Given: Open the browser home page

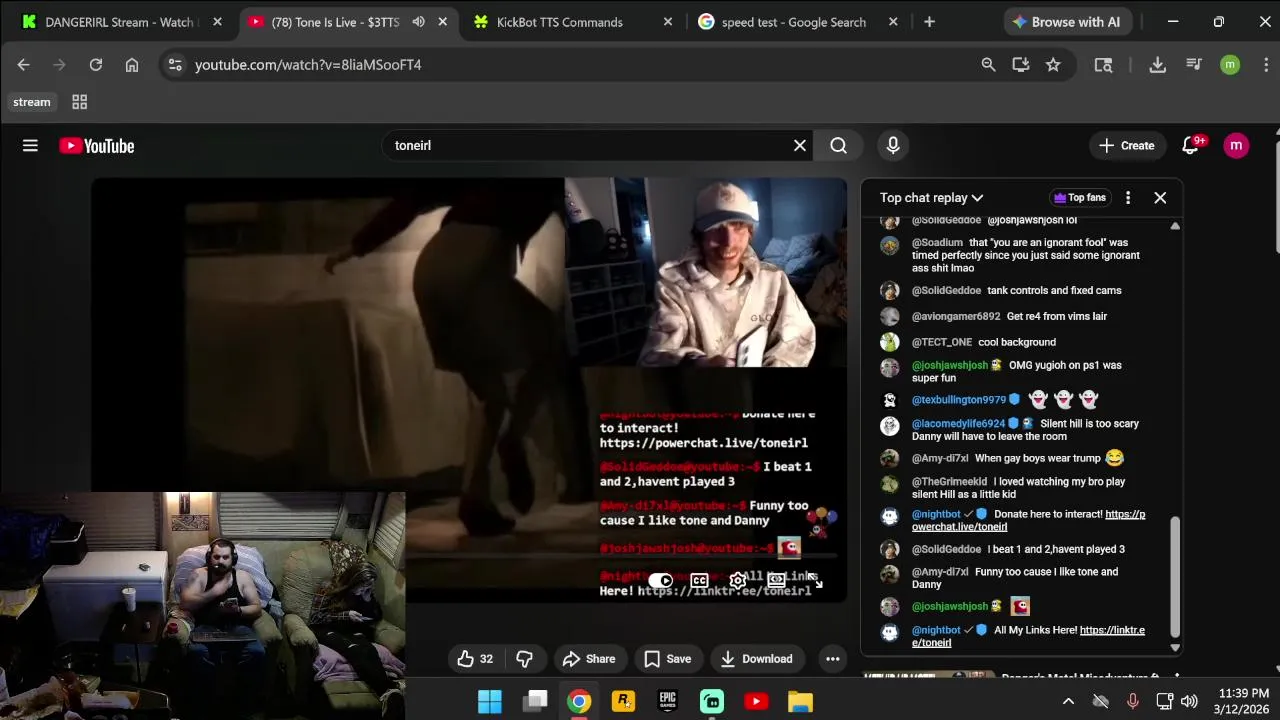Looking at the screenshot, I should (131, 65).
